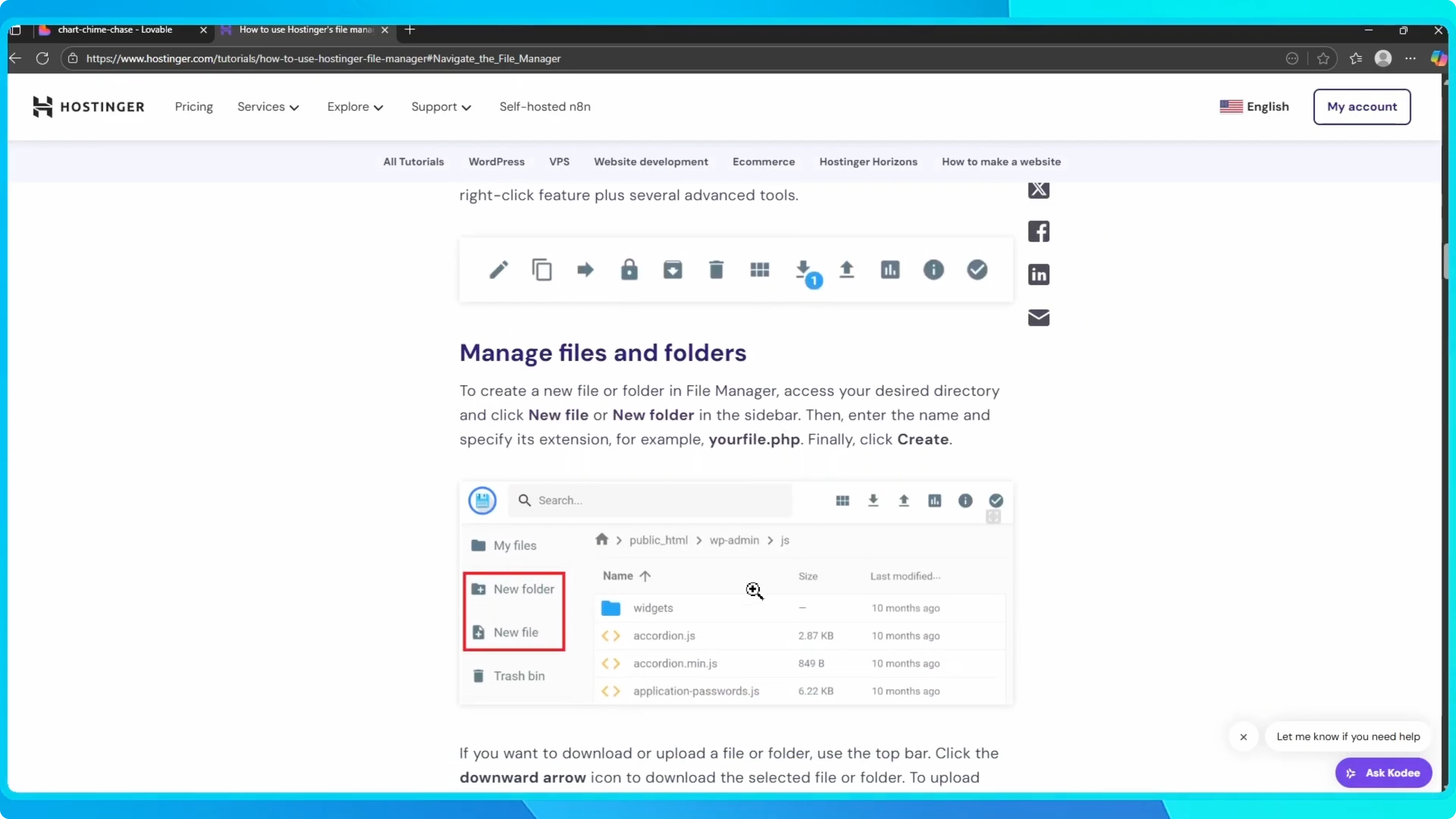Switch to the chart-chime-chase Lovable tab
The width and height of the screenshot is (1456, 819).
[x=115, y=30]
